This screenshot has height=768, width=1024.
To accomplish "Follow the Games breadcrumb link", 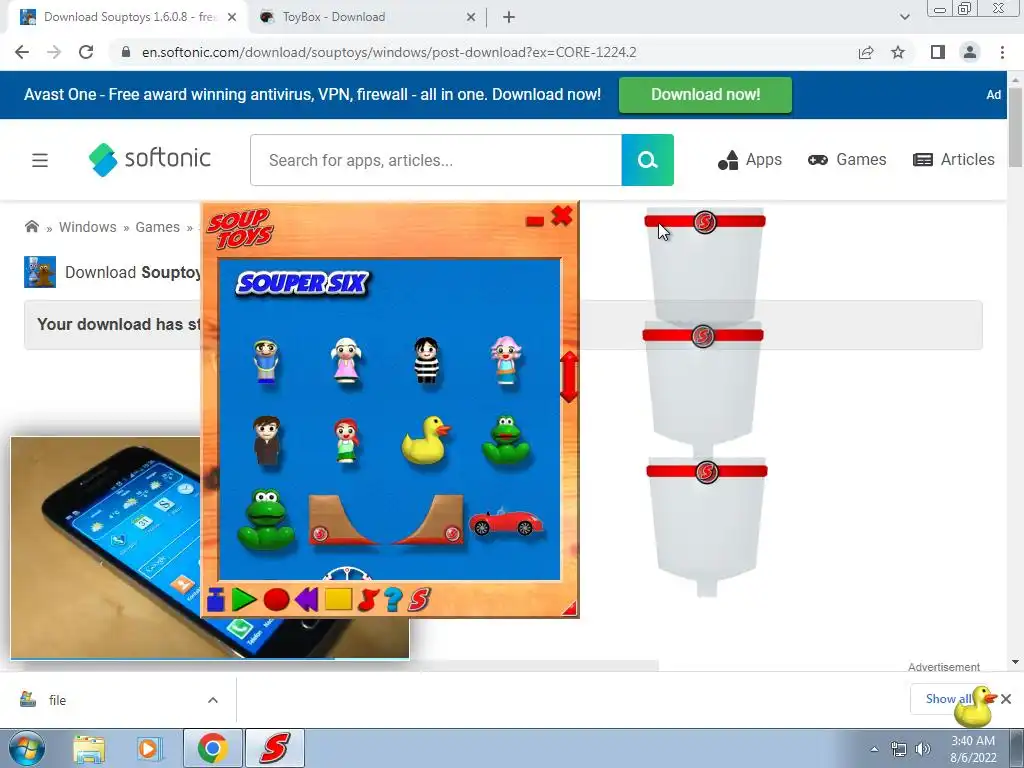I will pyautogui.click(x=157, y=227).
